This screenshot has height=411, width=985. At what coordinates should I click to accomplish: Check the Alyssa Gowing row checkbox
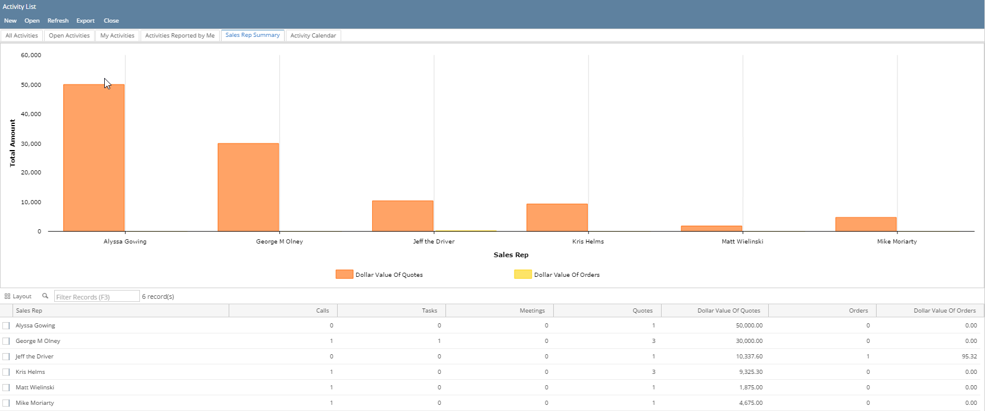point(6,326)
